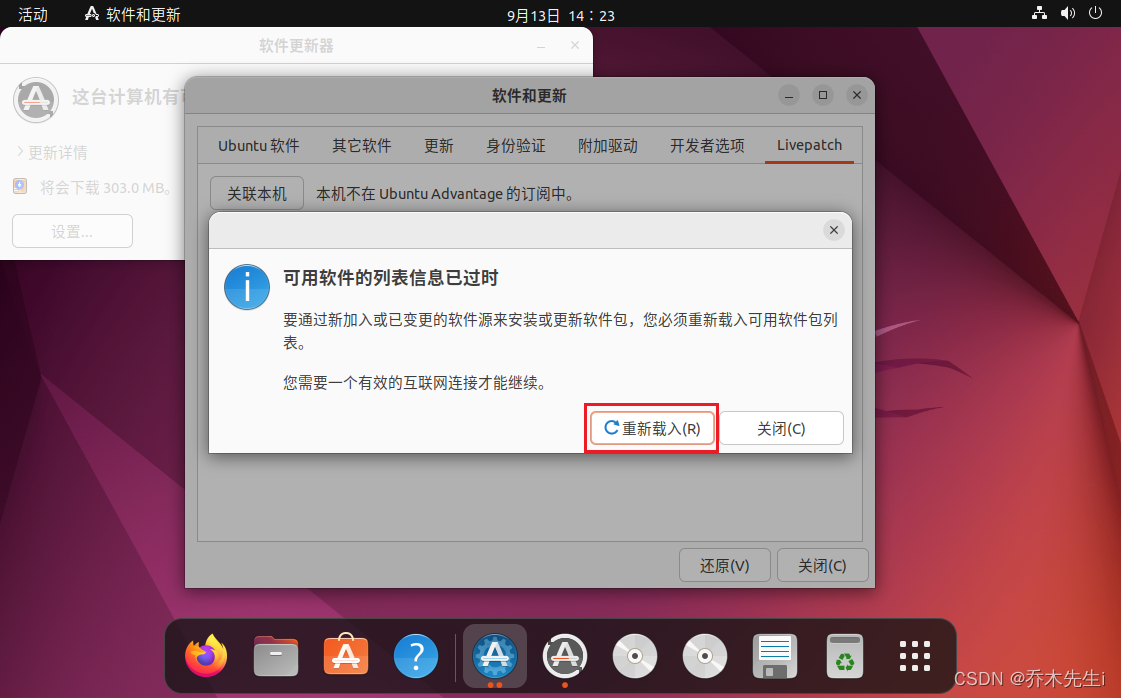Open Firefox from the dock
Image resolution: width=1121 pixels, height=698 pixels.
click(205, 656)
